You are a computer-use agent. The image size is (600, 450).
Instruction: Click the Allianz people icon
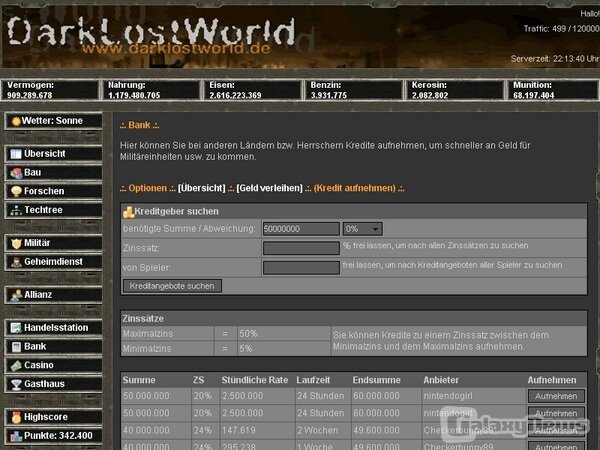[16, 295]
